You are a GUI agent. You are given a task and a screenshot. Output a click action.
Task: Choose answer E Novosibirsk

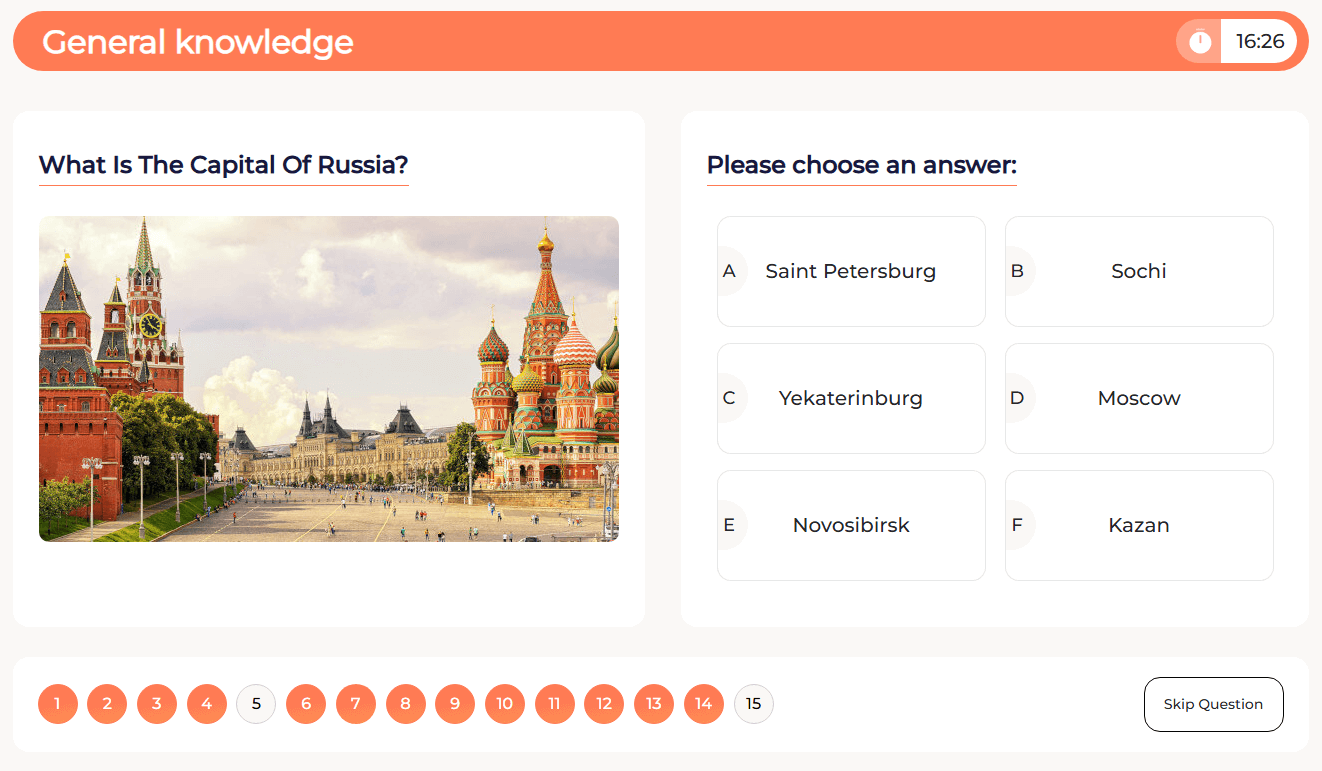click(x=851, y=525)
